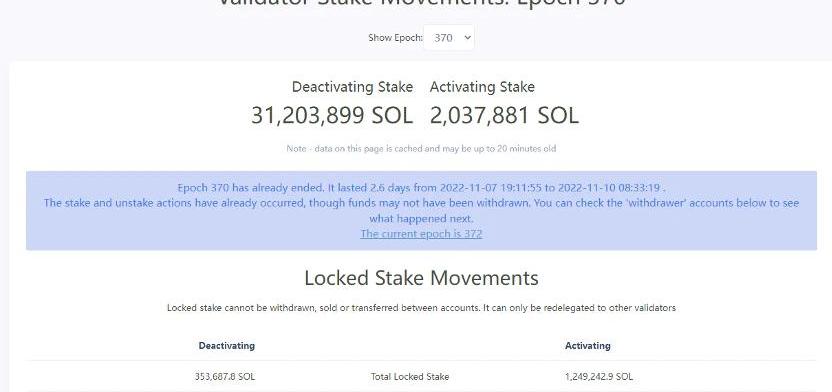Click the Activating column header

pos(587,346)
